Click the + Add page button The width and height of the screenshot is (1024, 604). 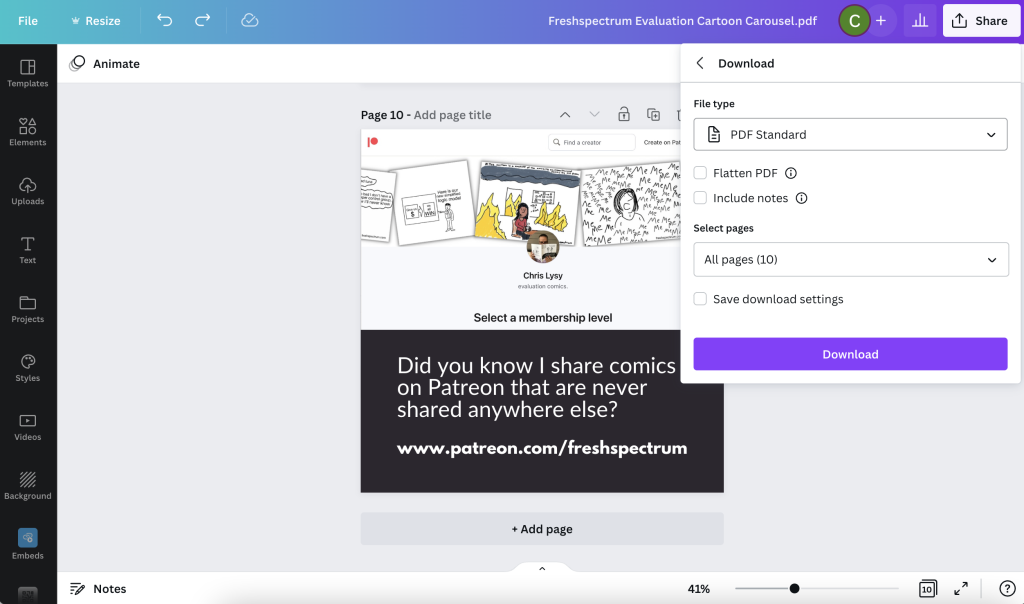(x=542, y=529)
